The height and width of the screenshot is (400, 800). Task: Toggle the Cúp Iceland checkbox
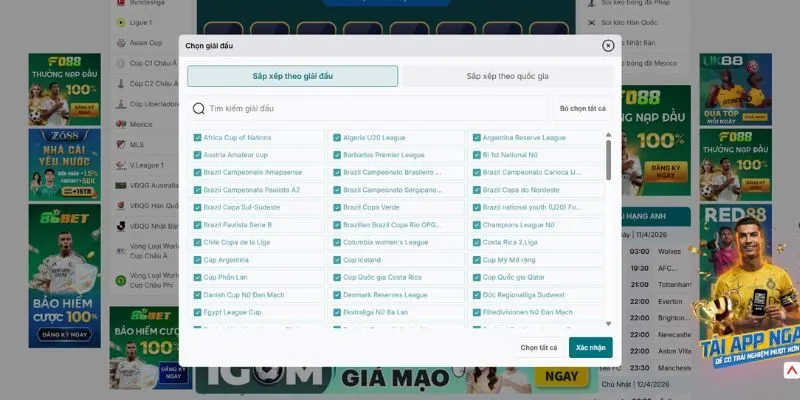pos(337,260)
